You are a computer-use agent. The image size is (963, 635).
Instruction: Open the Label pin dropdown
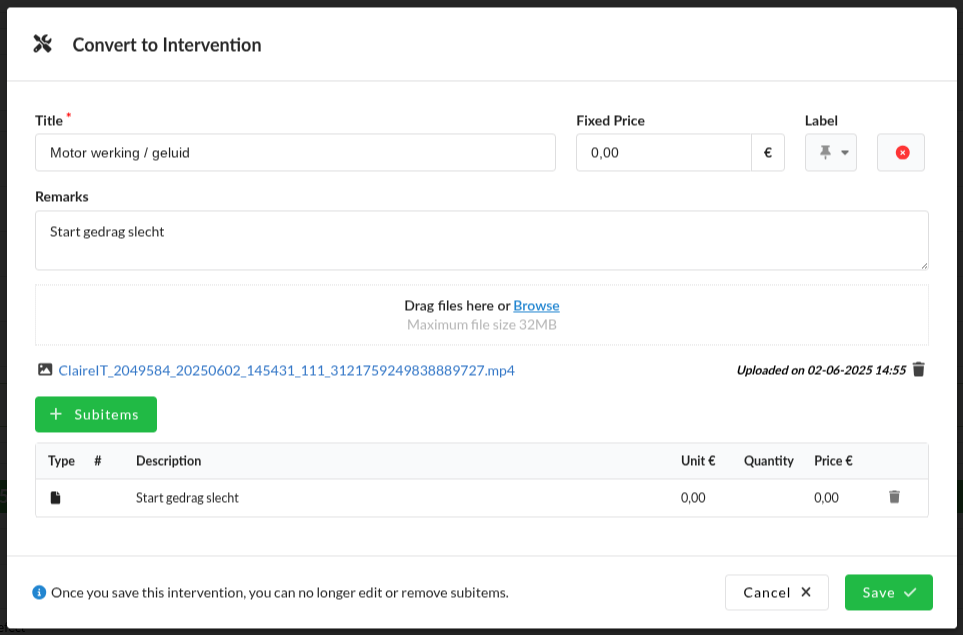point(831,153)
